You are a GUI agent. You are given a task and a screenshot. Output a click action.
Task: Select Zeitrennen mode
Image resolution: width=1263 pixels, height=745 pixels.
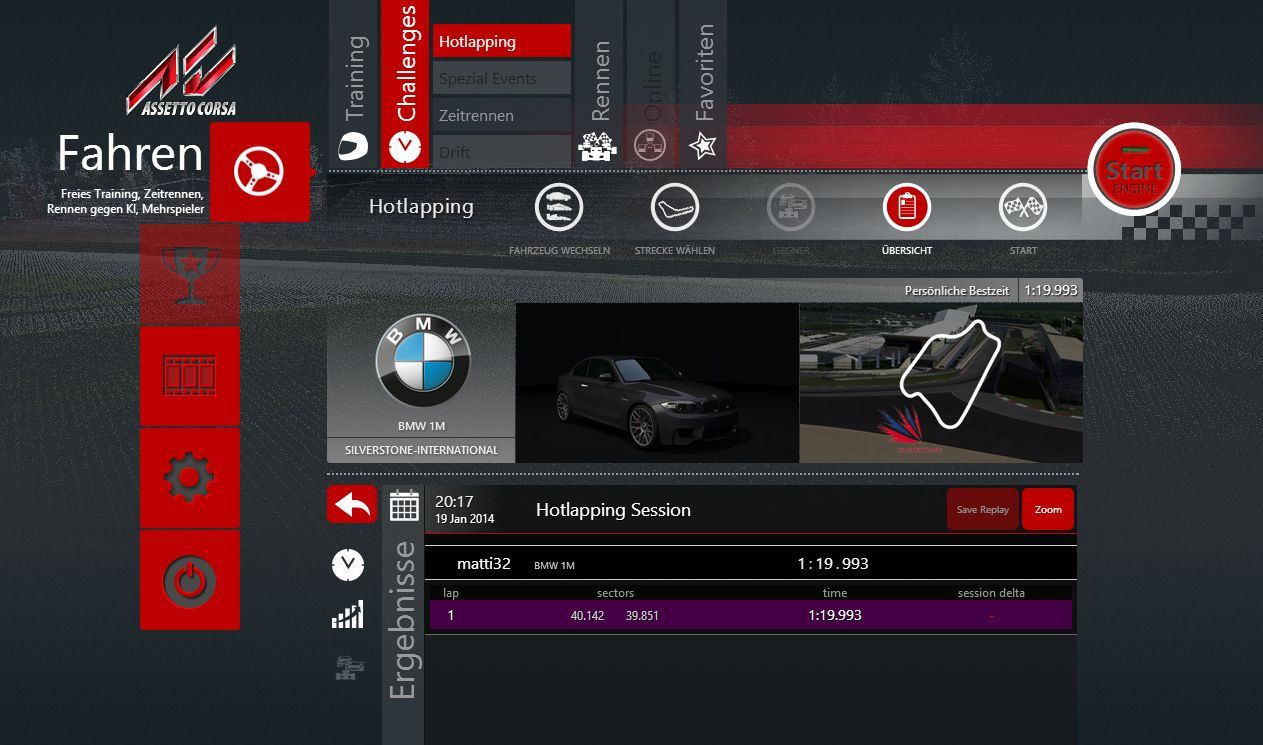502,115
